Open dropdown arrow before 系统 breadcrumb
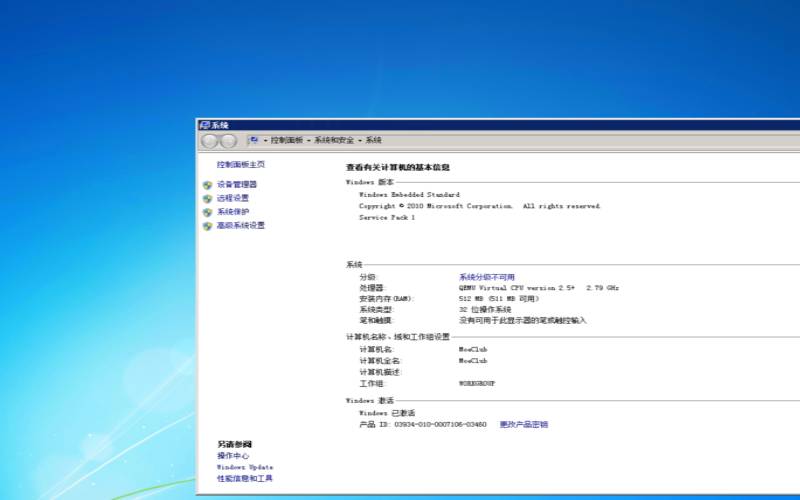 click(360, 140)
